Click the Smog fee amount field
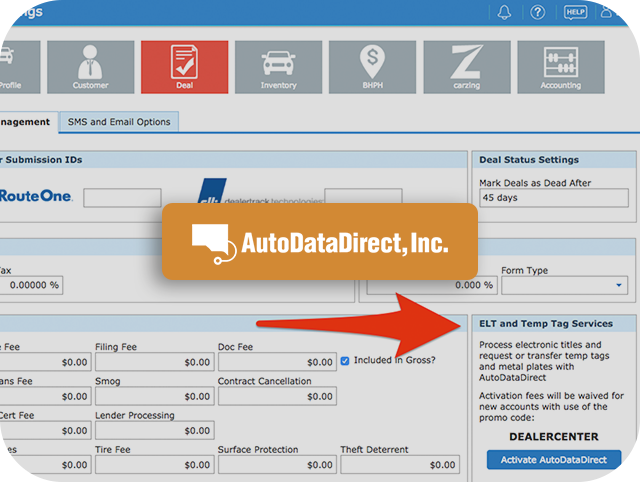 coord(155,396)
